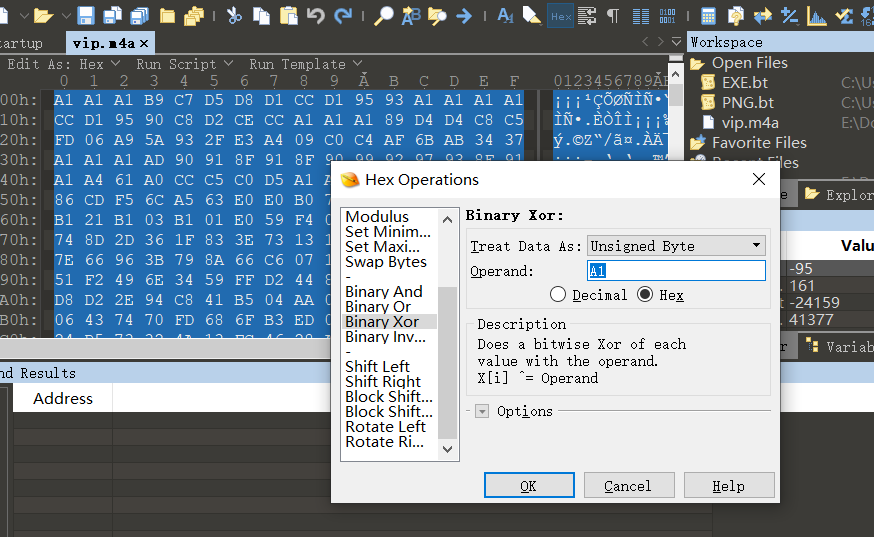The image size is (874, 537).
Task: Click the hex editor scrollbar up arrow
Action: 676,74
